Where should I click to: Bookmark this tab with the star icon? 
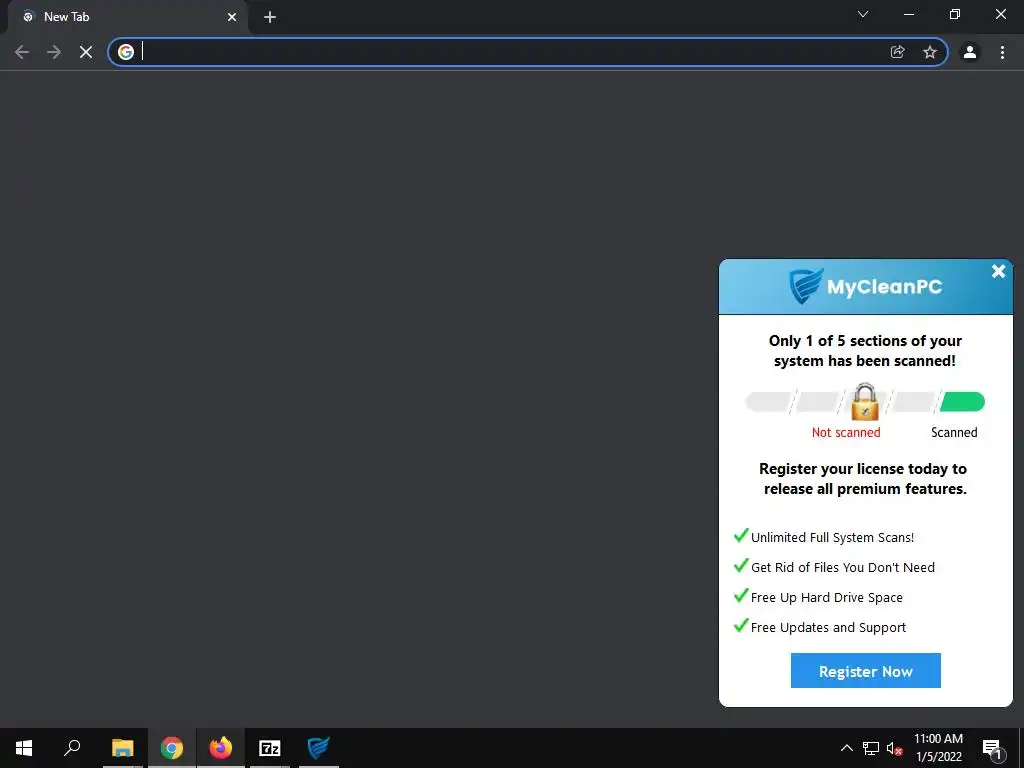point(930,52)
